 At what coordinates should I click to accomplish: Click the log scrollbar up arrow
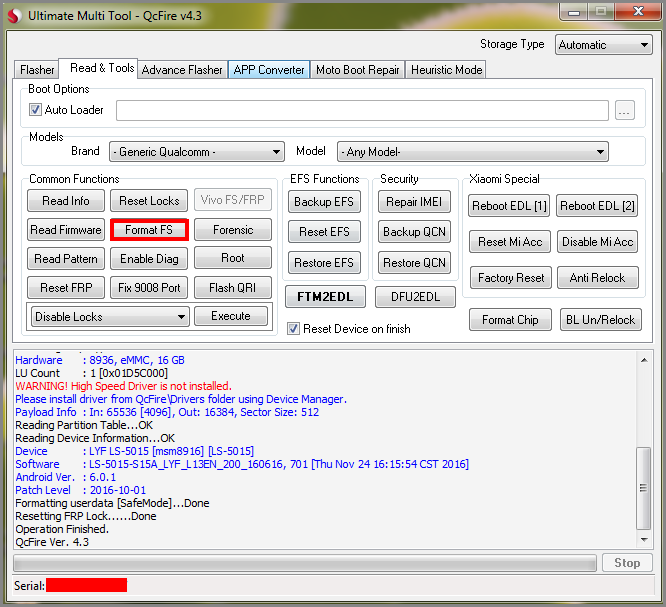644,360
